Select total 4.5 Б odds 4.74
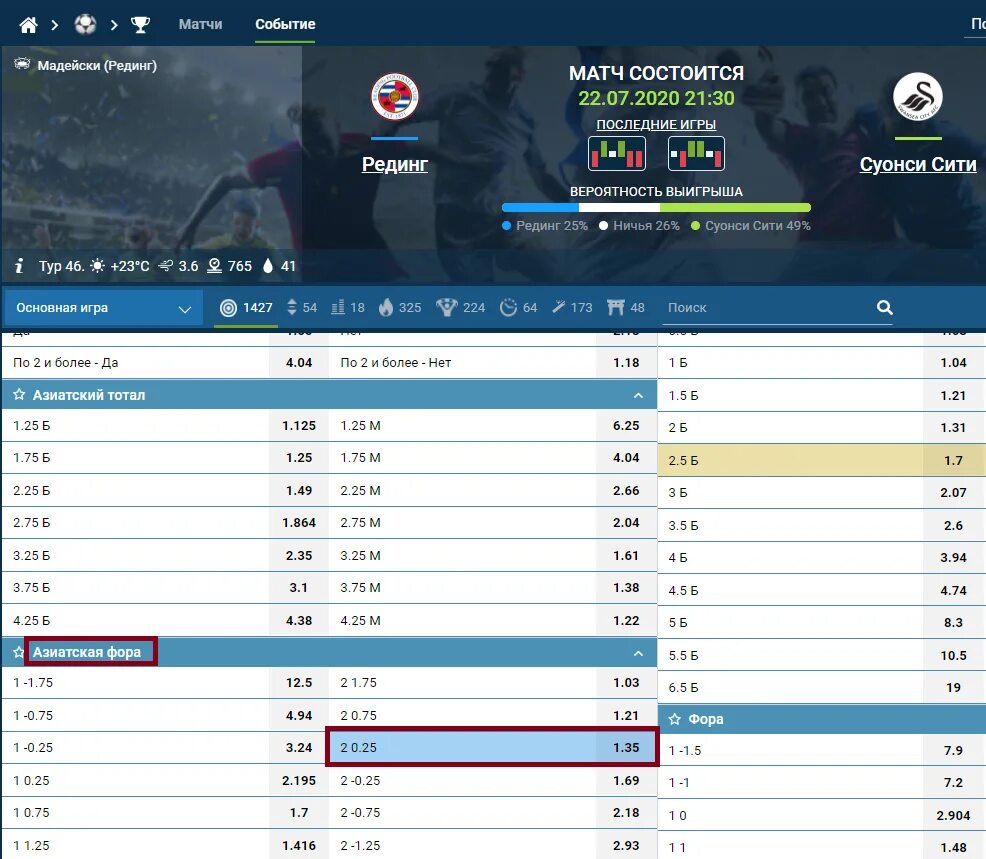The image size is (986, 859). click(x=821, y=590)
